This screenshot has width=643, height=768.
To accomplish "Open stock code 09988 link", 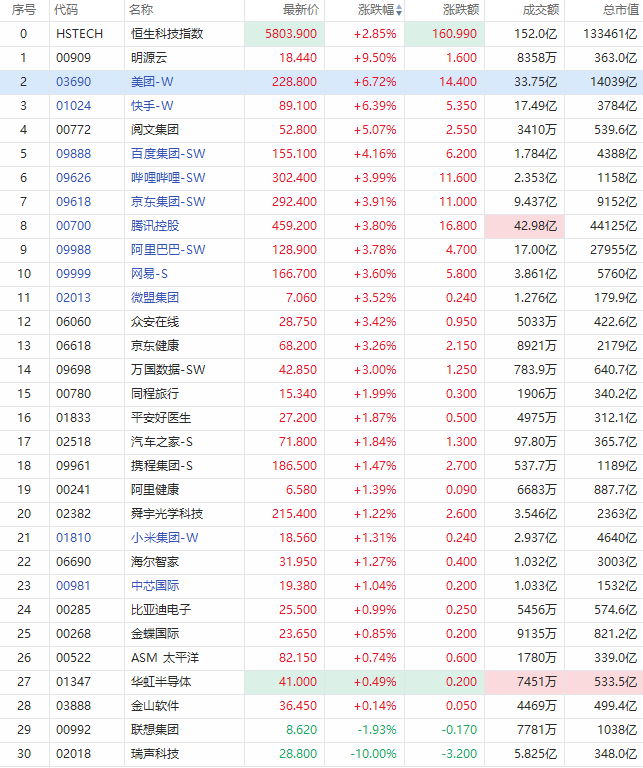I will (x=73, y=250).
